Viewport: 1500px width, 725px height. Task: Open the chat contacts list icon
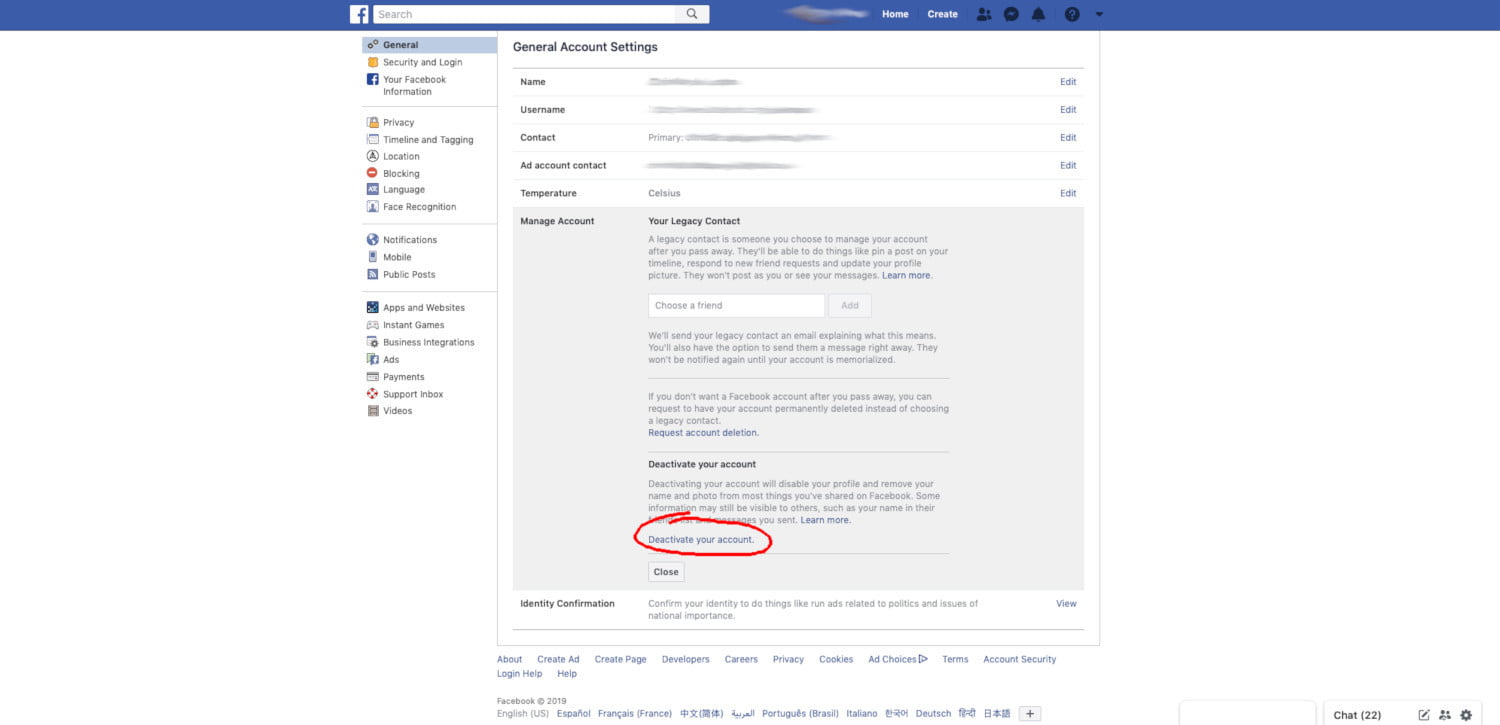tap(1443, 714)
